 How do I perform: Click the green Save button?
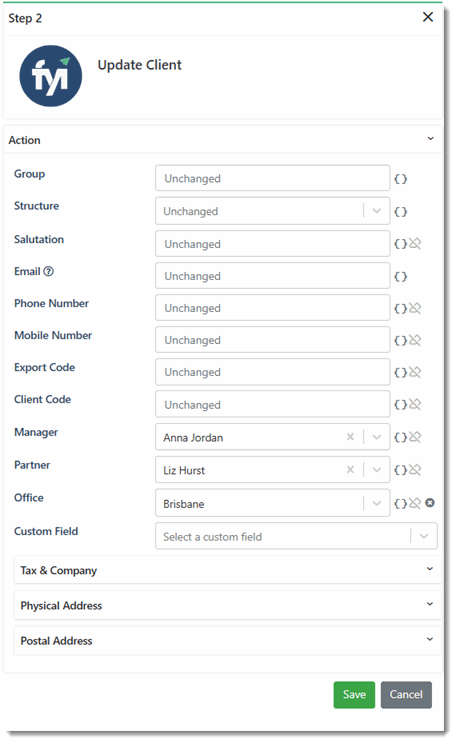pyautogui.click(x=354, y=695)
